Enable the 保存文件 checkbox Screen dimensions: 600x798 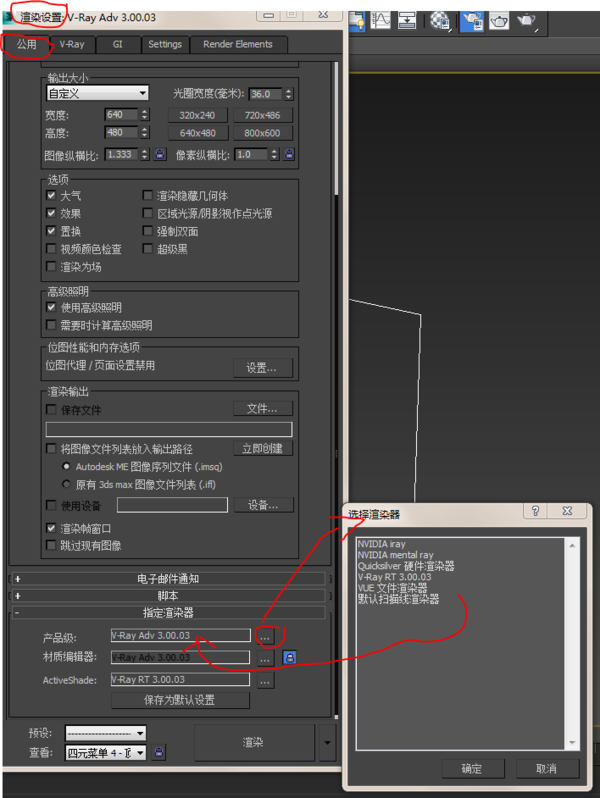pos(51,409)
